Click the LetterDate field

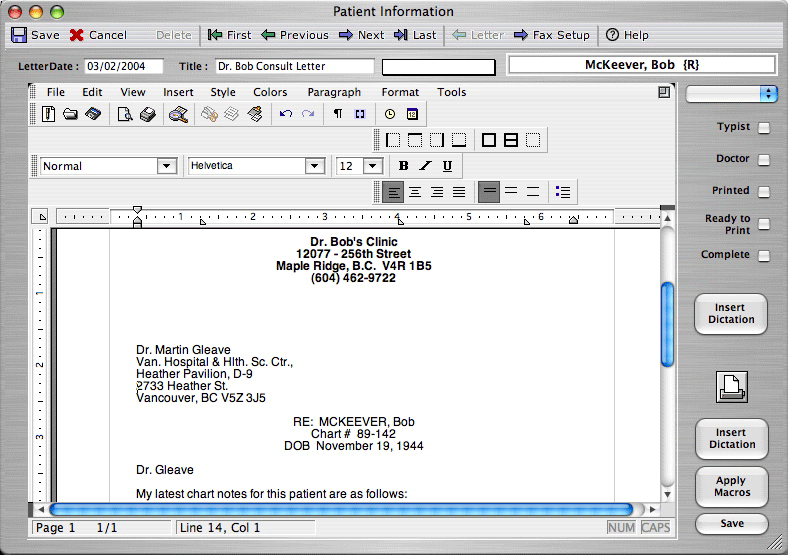click(x=124, y=66)
